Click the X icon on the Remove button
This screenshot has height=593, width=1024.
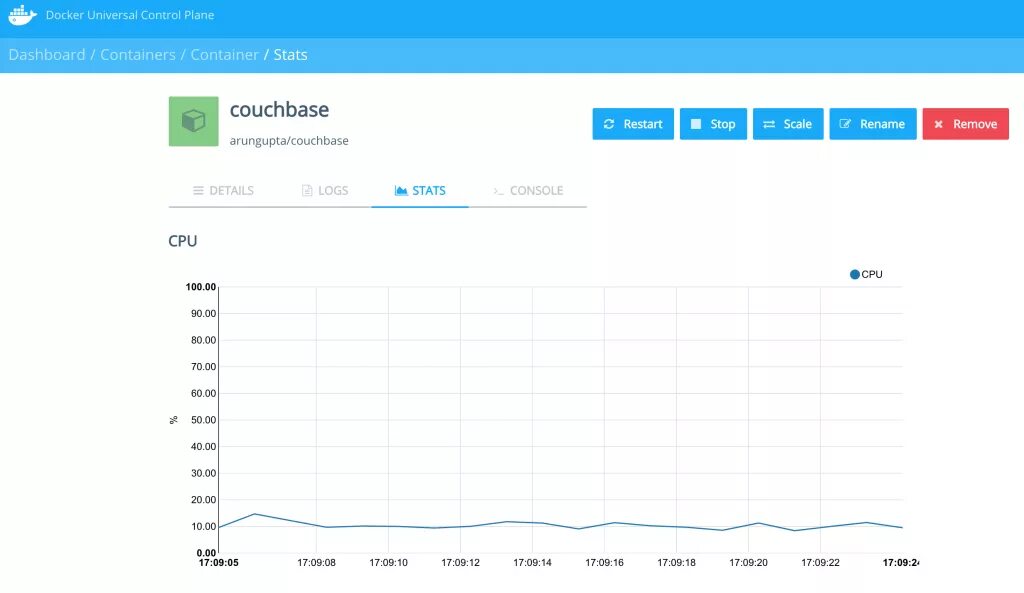938,124
